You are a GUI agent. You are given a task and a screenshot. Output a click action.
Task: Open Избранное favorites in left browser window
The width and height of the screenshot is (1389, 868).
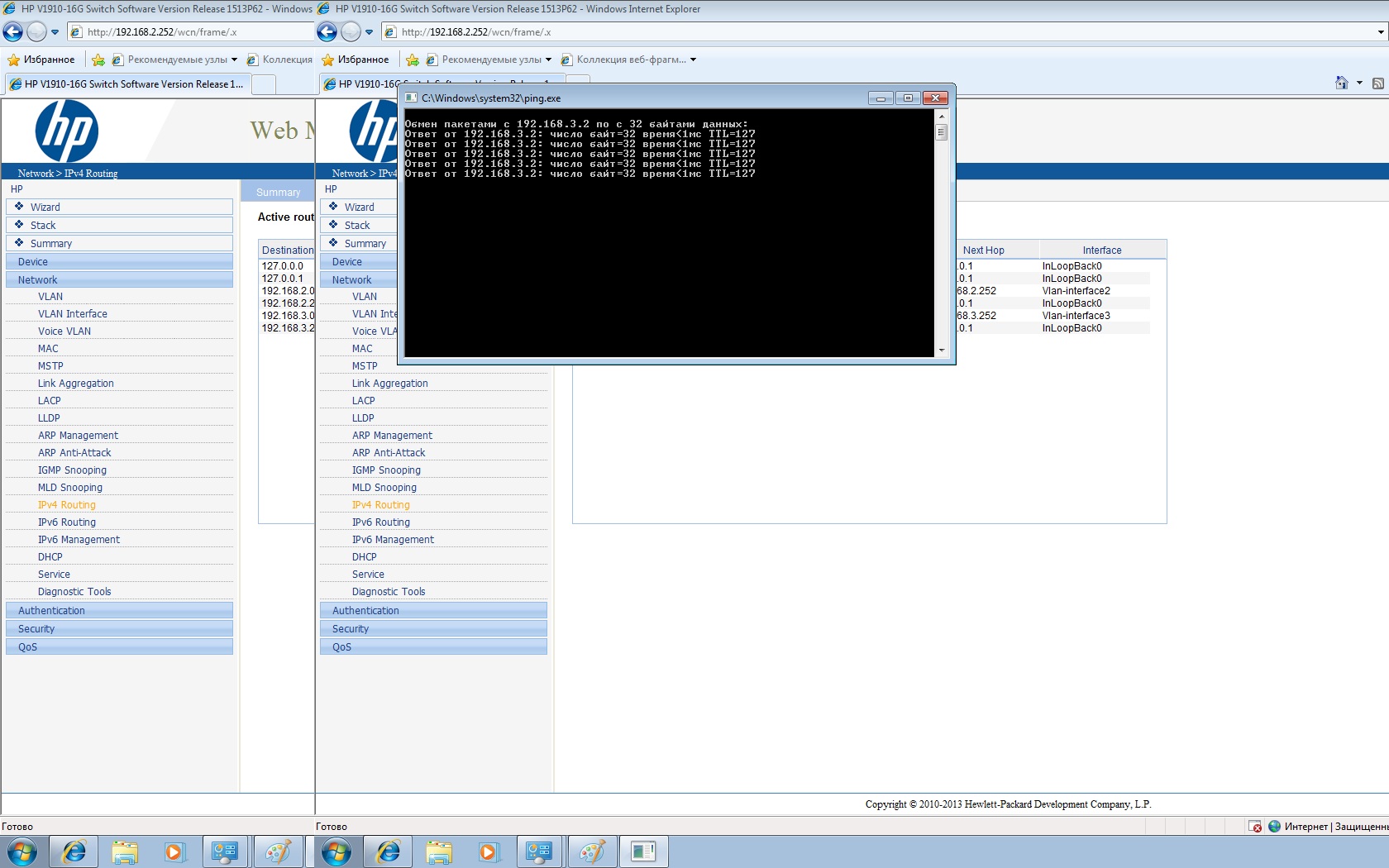tap(41, 60)
